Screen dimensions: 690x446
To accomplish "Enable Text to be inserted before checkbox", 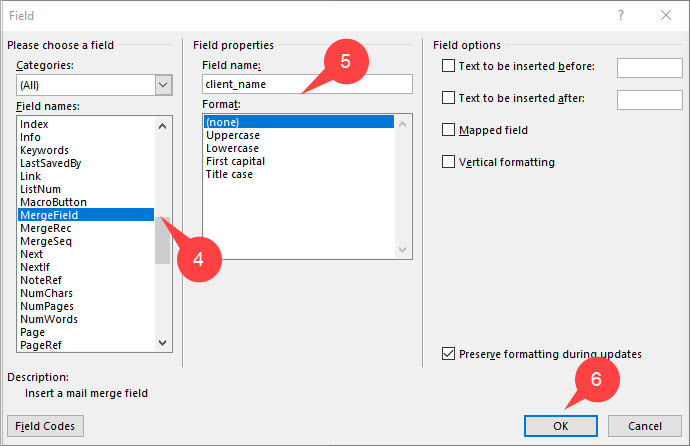I will coord(448,66).
